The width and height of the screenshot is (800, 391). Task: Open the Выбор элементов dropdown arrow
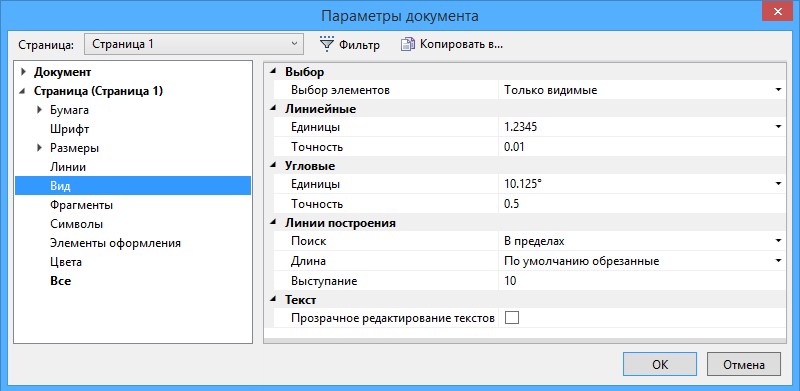778,90
